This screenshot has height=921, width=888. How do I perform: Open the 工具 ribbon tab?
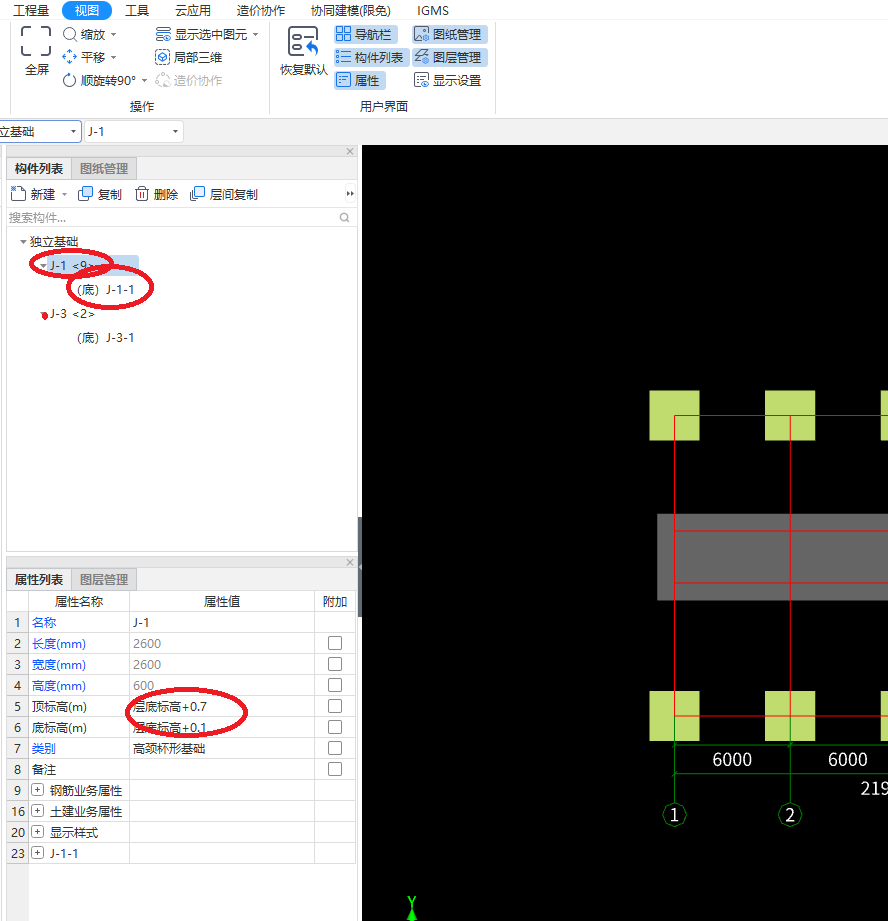point(137,11)
